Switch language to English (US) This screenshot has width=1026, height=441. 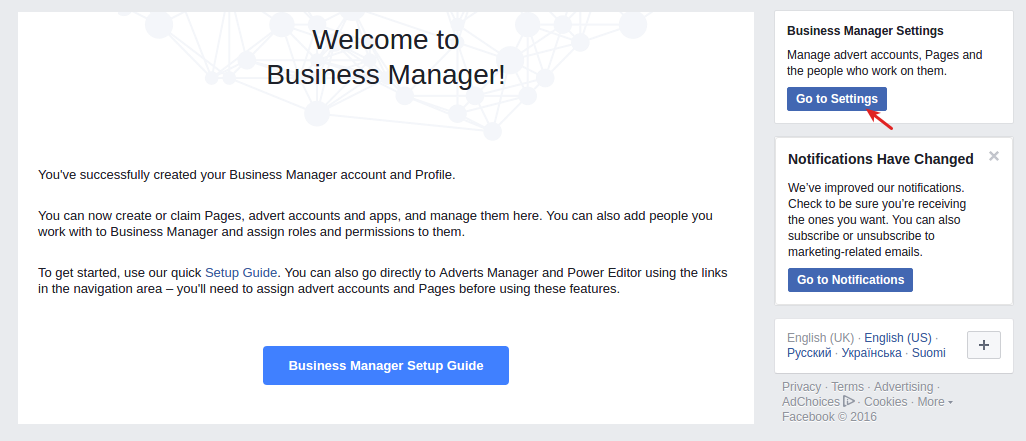click(898, 338)
